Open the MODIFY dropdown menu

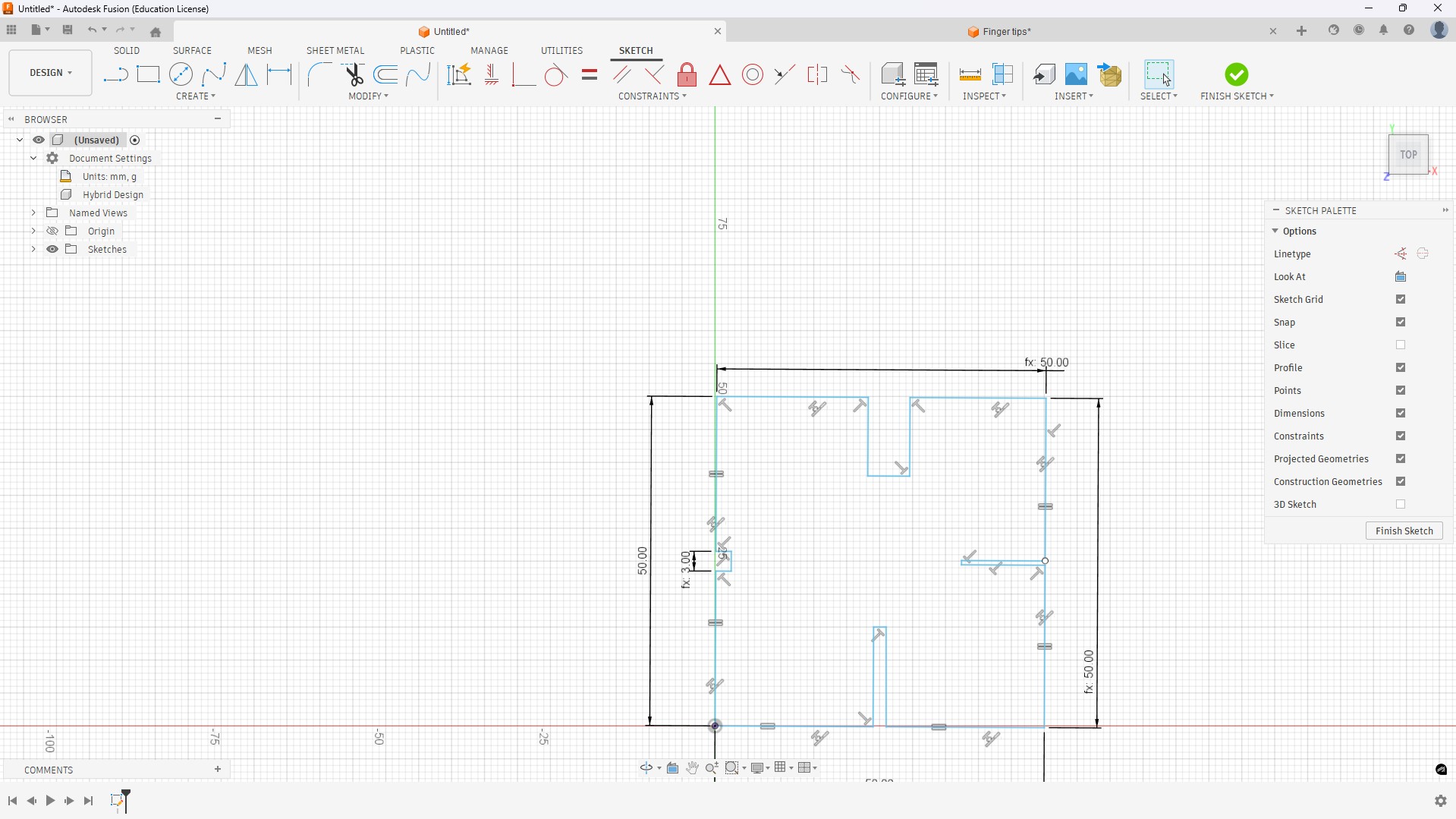[x=369, y=96]
